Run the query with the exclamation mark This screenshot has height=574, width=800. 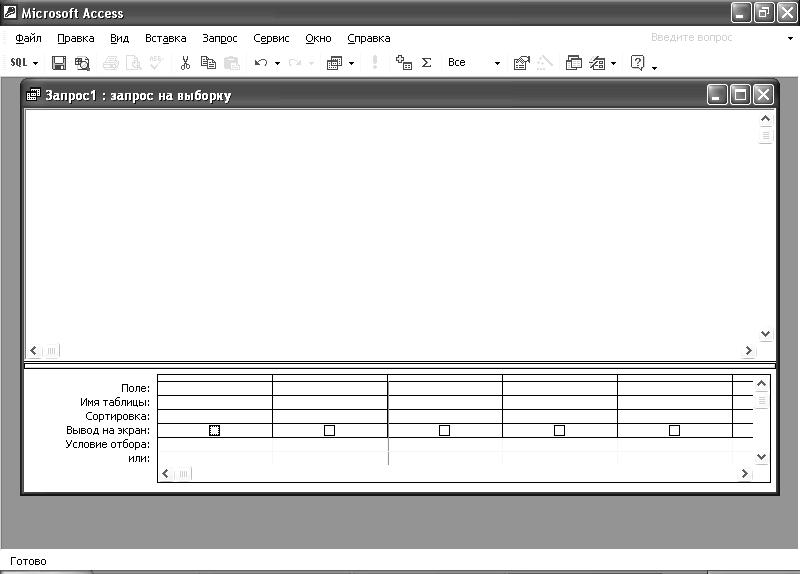pos(375,62)
